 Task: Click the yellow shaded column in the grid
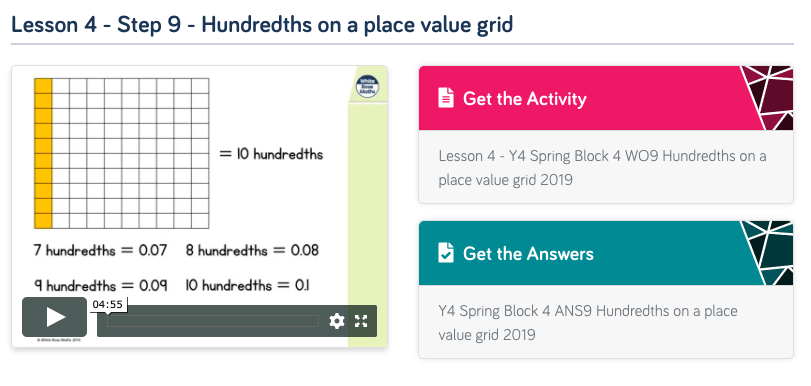tap(43, 153)
